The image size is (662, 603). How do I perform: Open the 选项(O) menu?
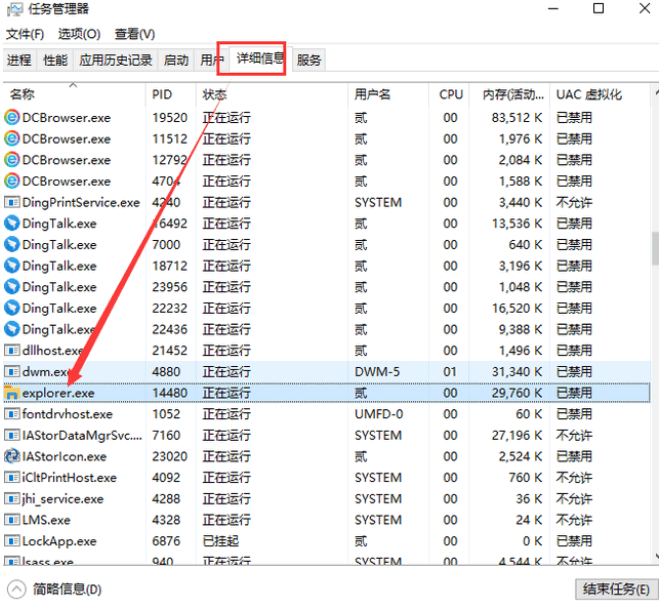tap(79, 34)
